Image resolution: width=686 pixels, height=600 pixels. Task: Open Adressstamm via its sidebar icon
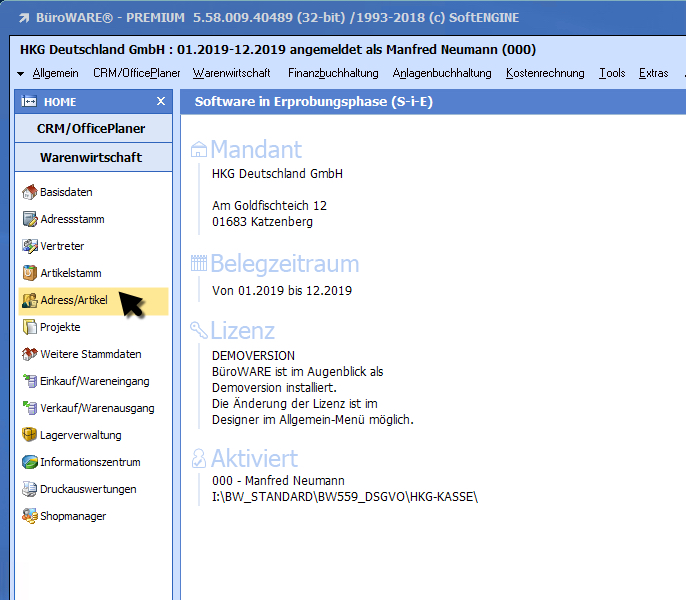click(x=29, y=219)
